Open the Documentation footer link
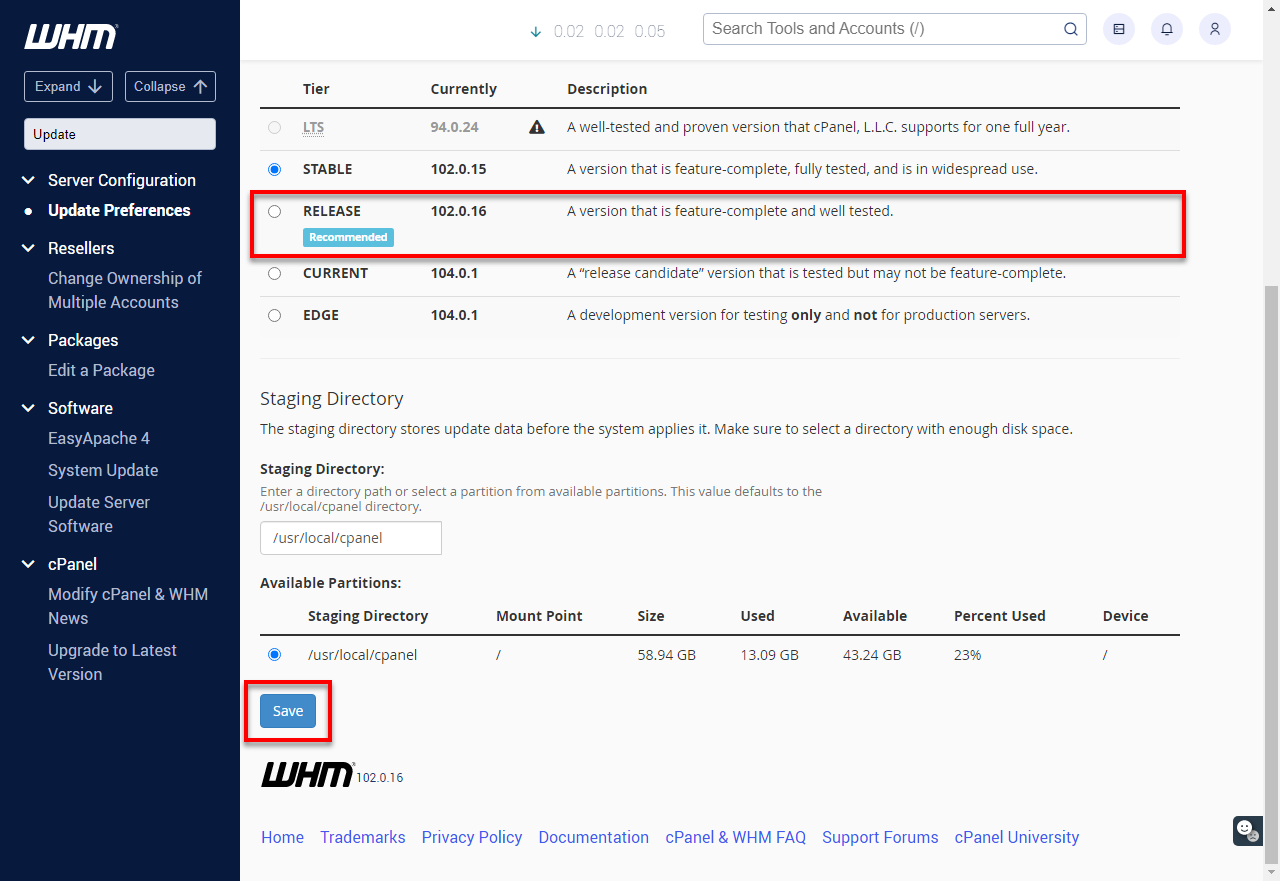 [593, 837]
